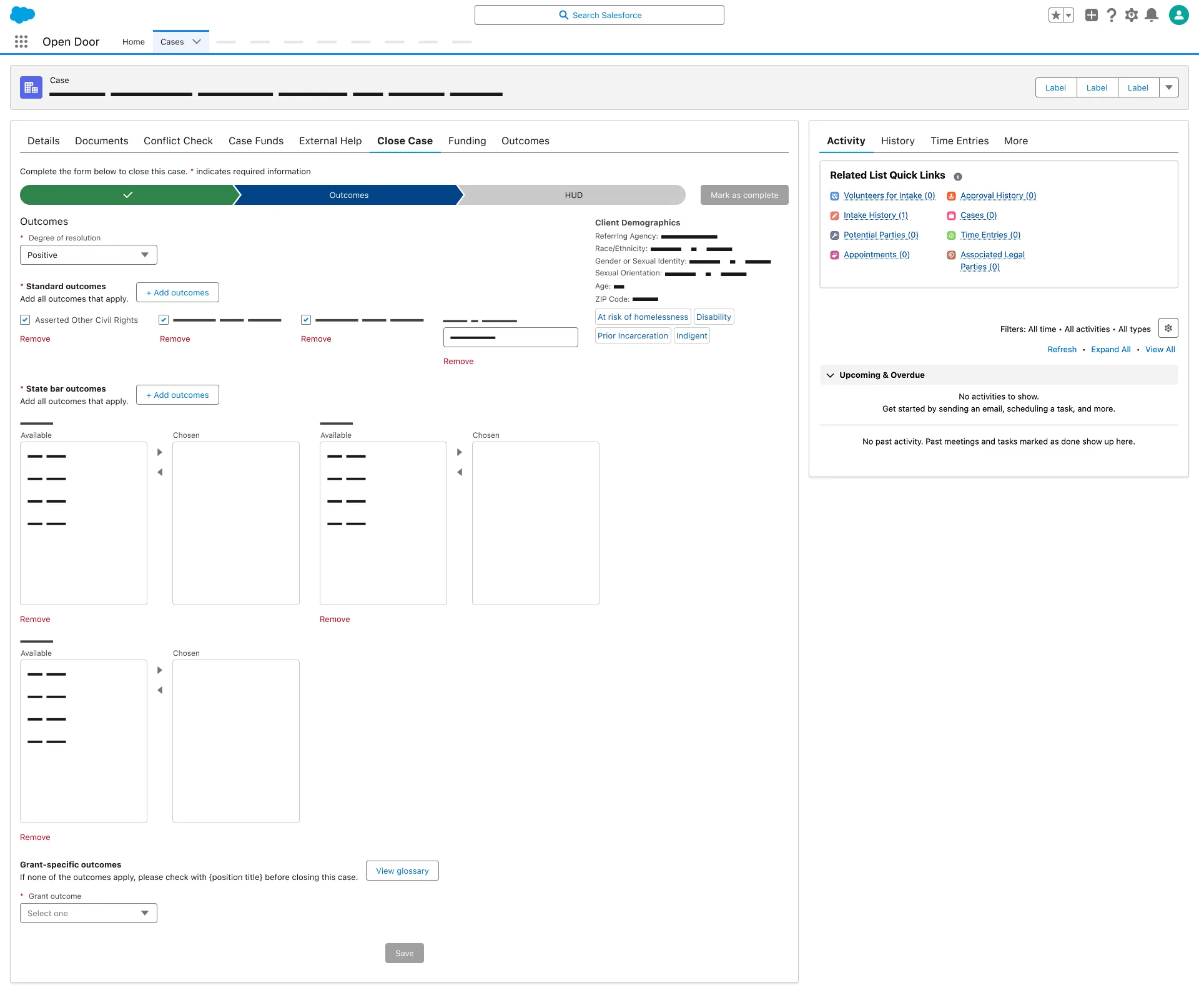1199x1008 pixels.
Task: Open the notifications bell icon
Action: coord(1152,15)
